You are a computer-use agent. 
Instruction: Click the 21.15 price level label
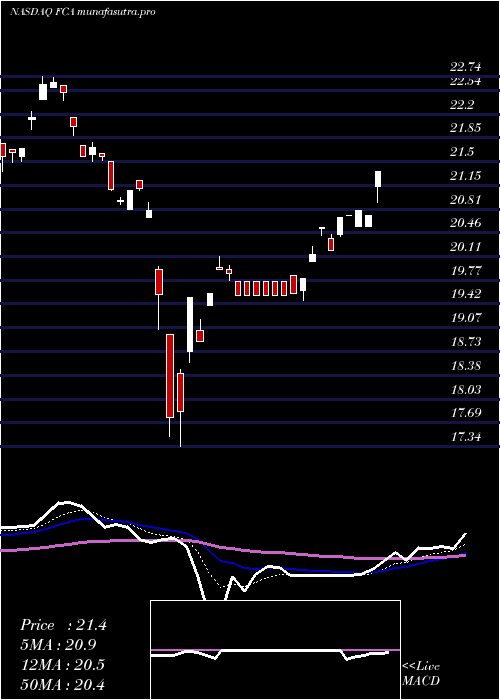click(x=466, y=176)
